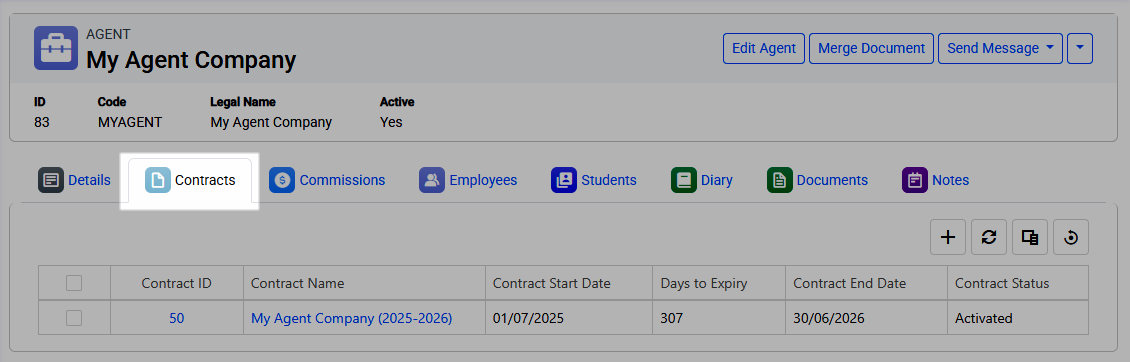Screen dimensions: 1130x362
Task: Click the export icon above contracts table
Action: tap(1030, 237)
